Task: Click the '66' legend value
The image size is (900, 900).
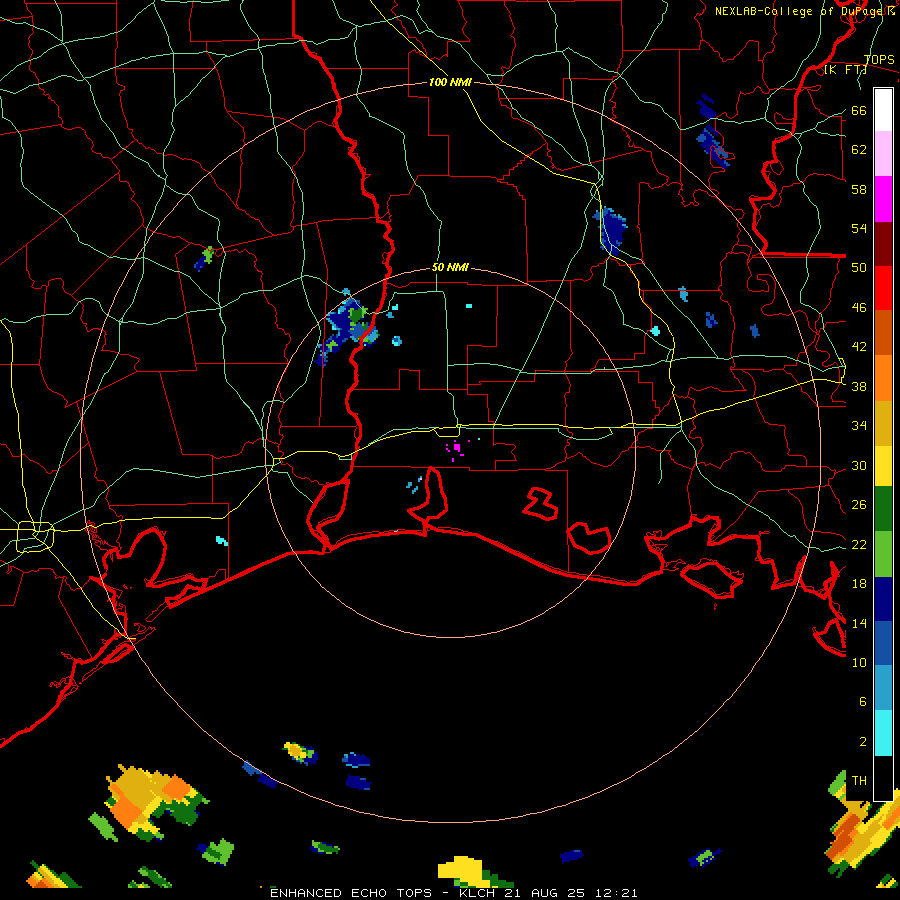Action: 859,110
